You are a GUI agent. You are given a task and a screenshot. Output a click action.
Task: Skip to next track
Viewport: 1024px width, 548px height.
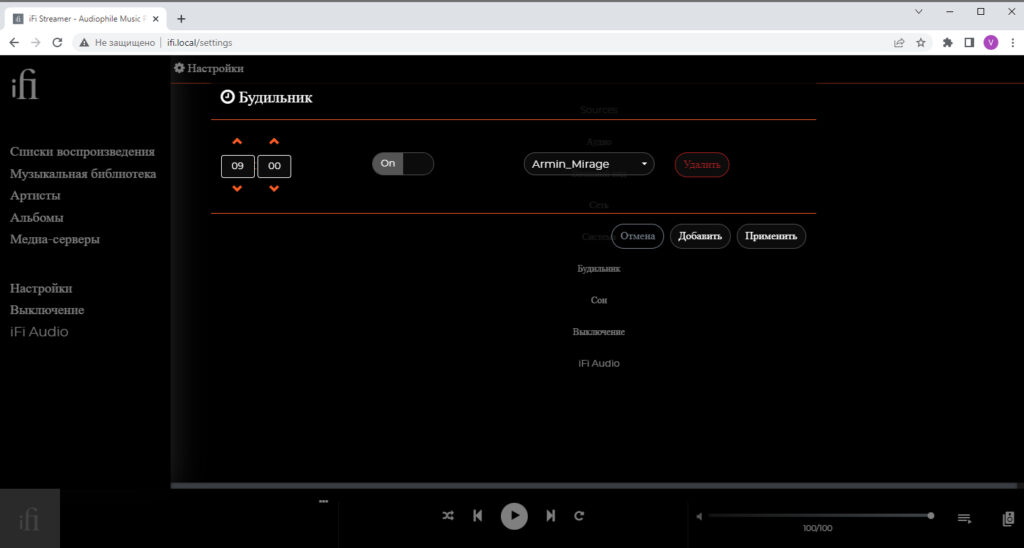click(x=551, y=516)
